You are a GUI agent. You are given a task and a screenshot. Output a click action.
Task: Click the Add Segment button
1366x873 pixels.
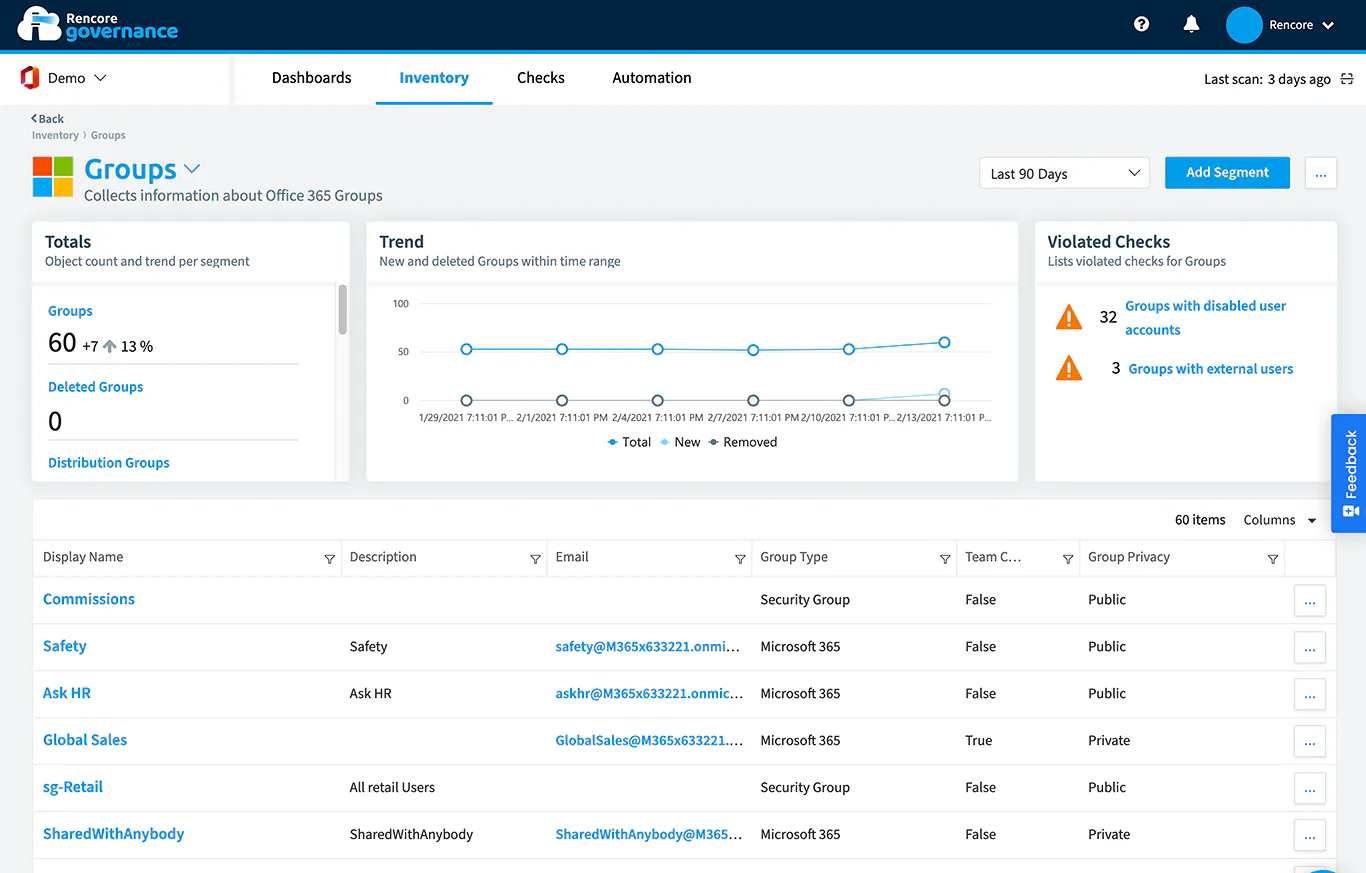click(x=1227, y=173)
